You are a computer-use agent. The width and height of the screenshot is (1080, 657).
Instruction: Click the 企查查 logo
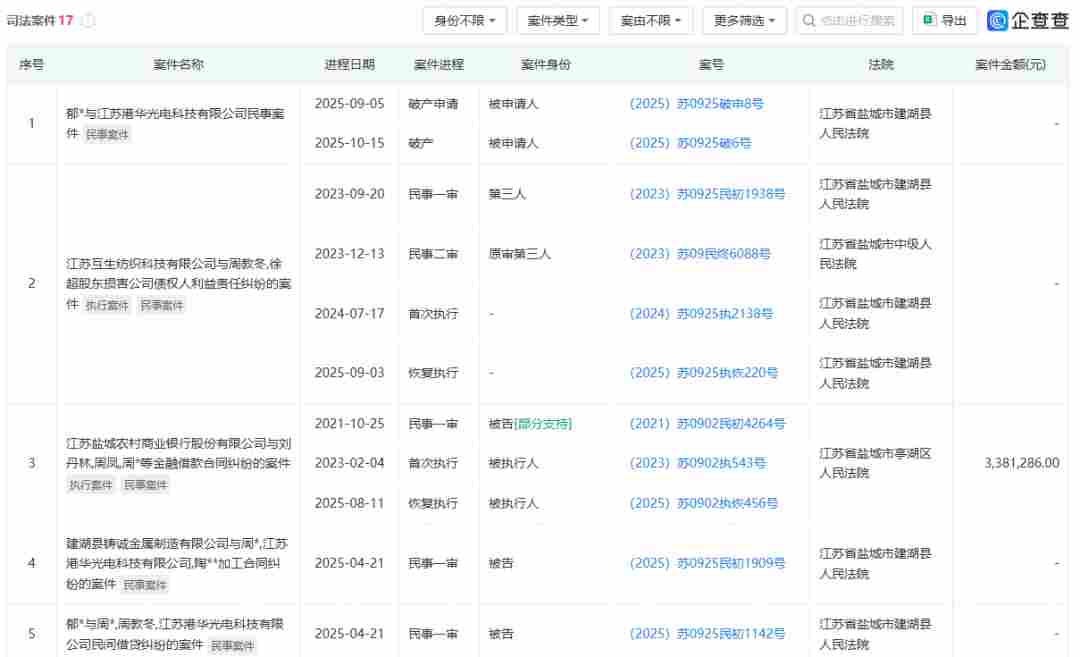click(x=1028, y=20)
